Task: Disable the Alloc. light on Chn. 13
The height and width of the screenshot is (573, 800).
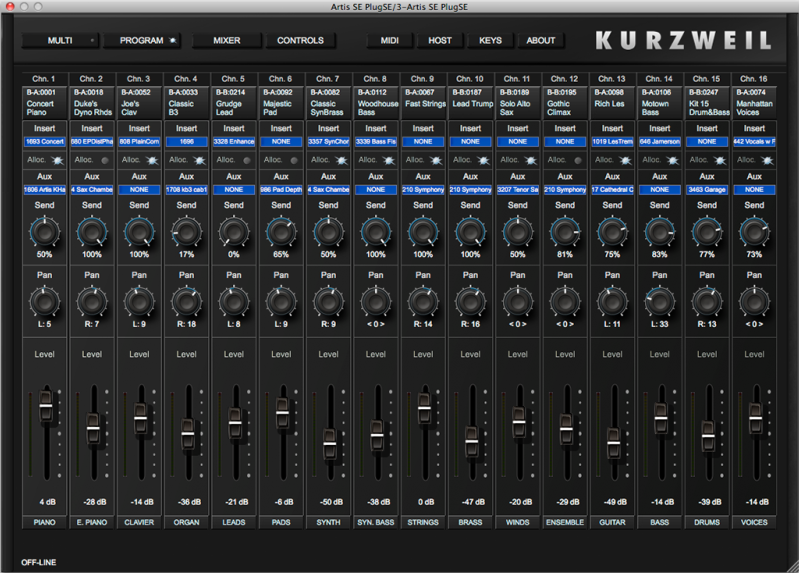Action: click(625, 160)
